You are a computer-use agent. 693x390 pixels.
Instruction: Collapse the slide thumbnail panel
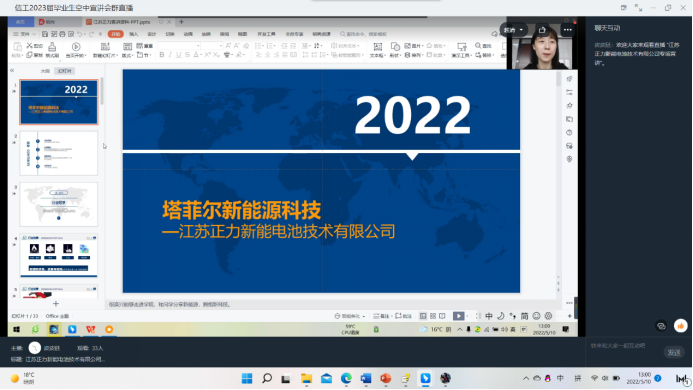click(x=12, y=71)
